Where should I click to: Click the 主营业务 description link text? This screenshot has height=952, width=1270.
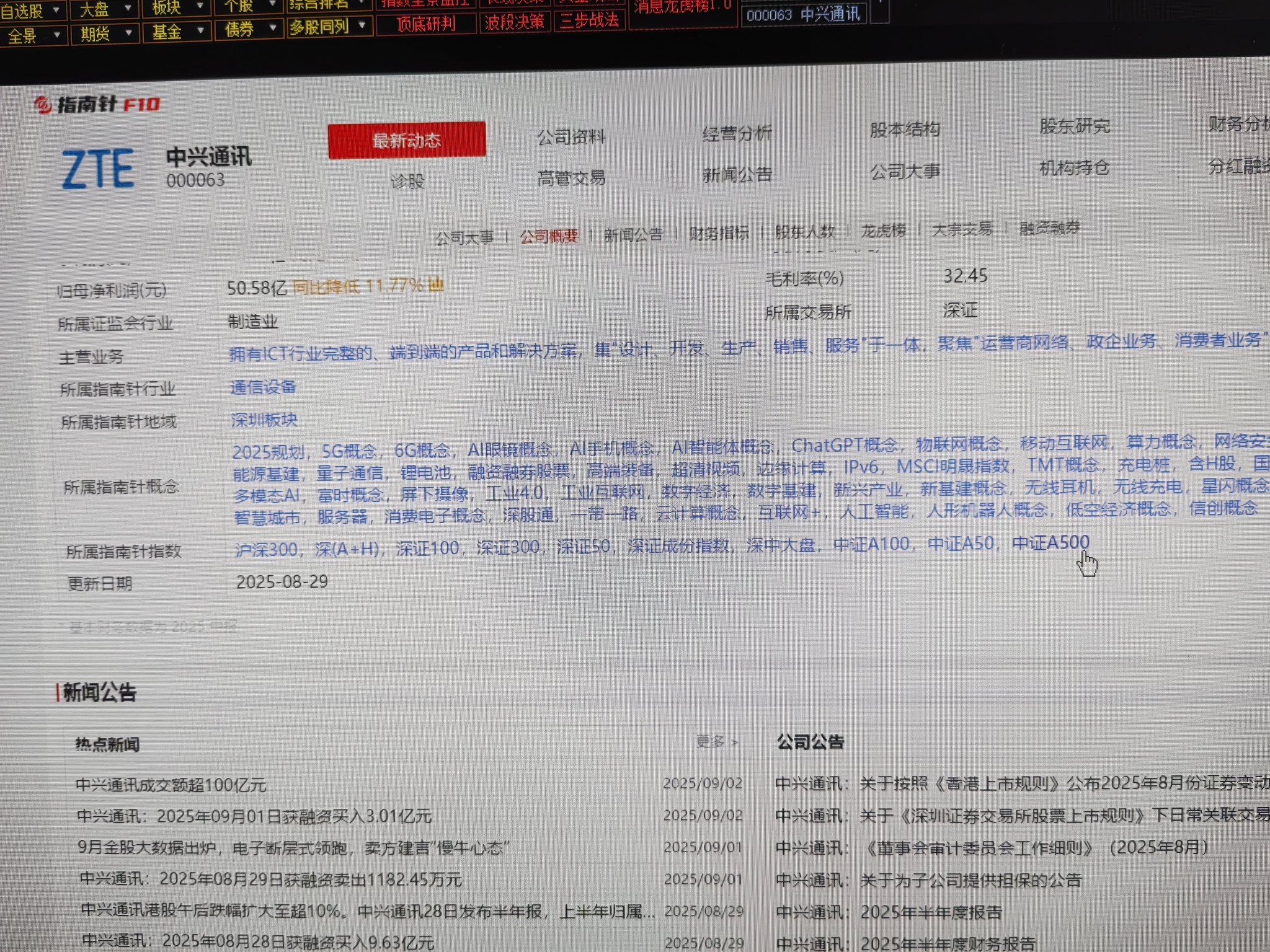(x=748, y=347)
